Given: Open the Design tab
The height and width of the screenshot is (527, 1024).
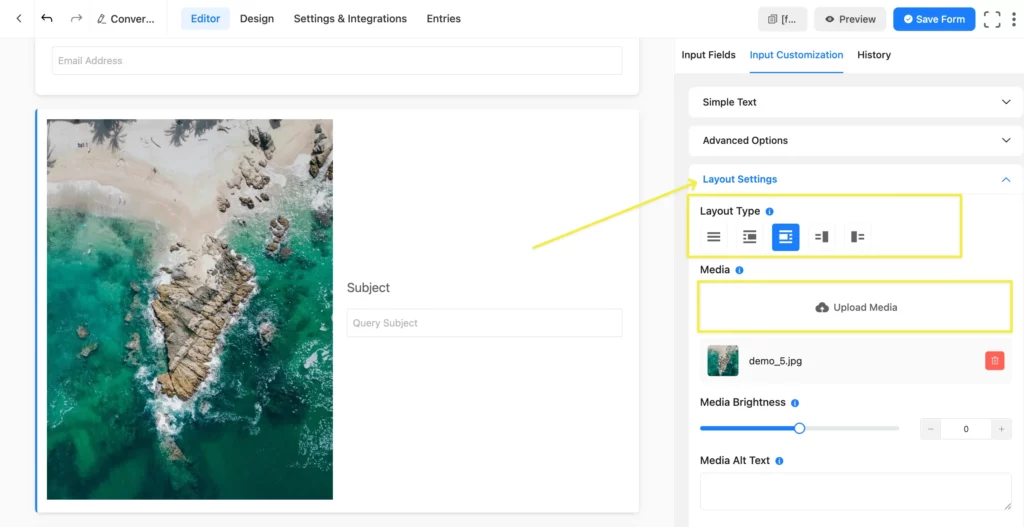Looking at the screenshot, I should click(257, 19).
